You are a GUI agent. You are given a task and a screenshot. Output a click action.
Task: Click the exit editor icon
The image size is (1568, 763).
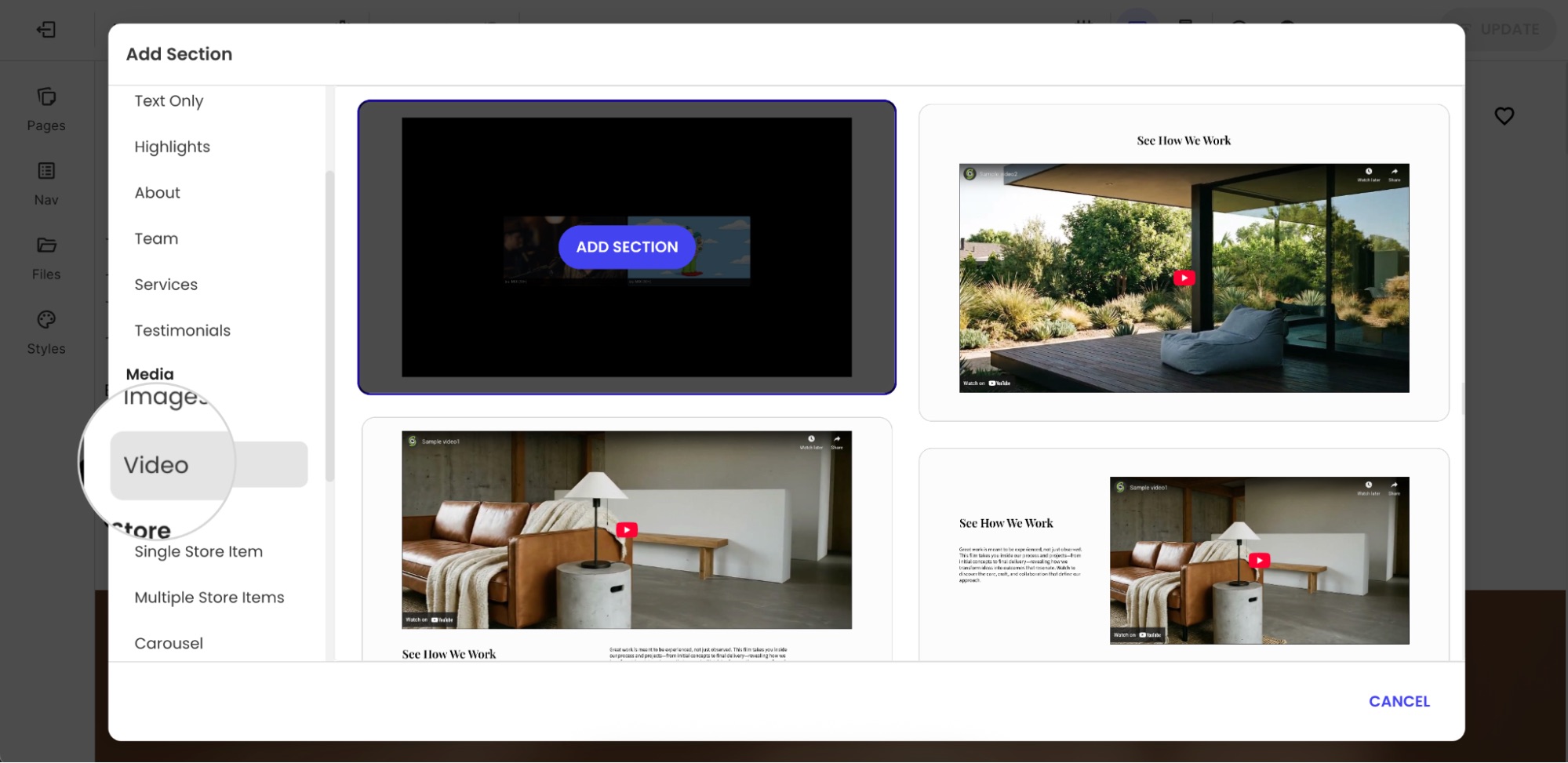click(x=46, y=30)
